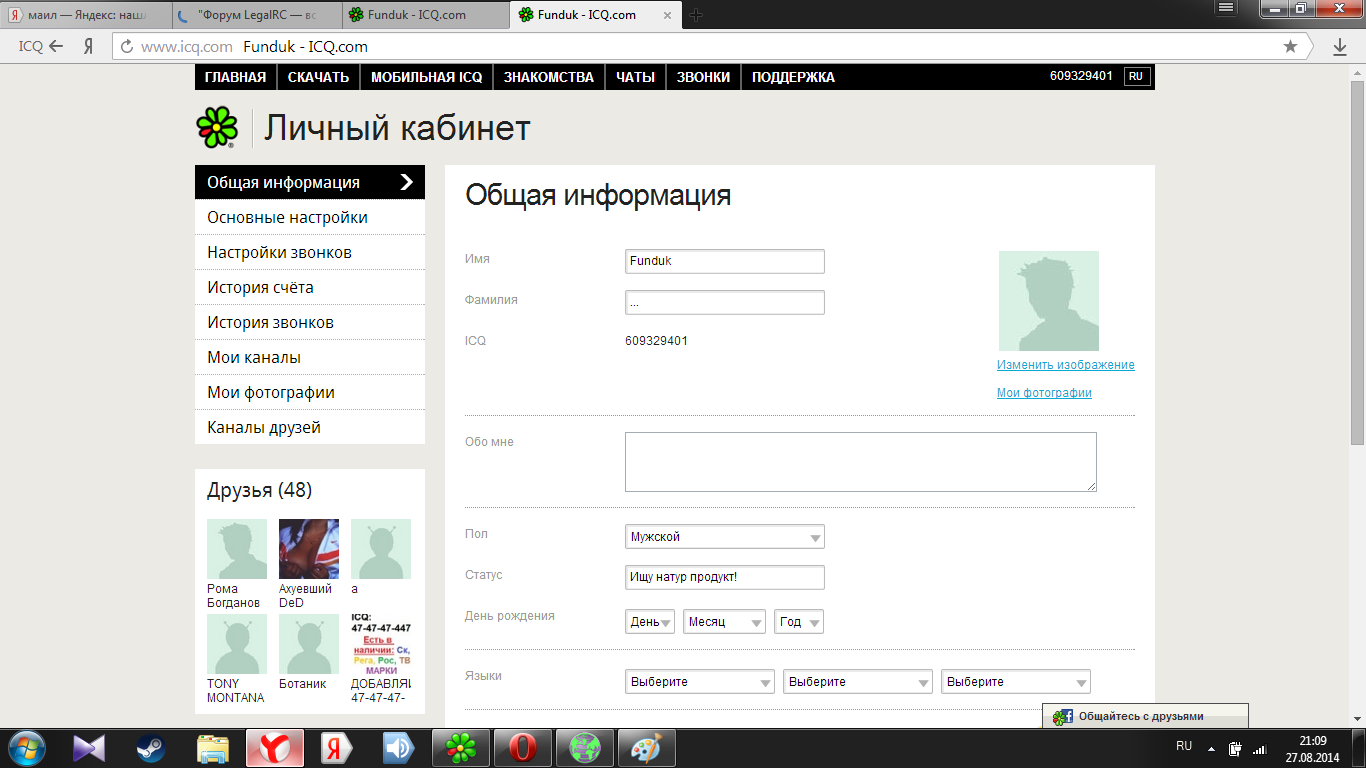Click the Фамилия input field

point(725,302)
